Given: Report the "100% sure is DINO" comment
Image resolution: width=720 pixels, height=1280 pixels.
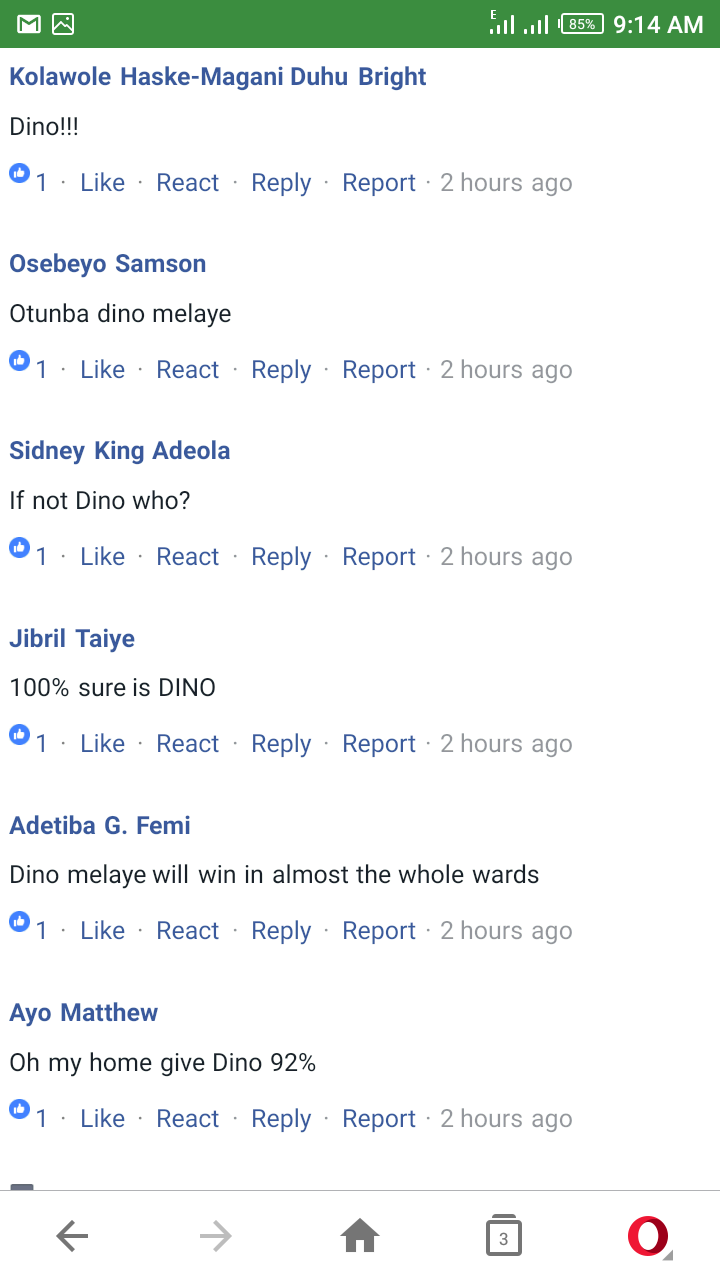Looking at the screenshot, I should pos(379,744).
